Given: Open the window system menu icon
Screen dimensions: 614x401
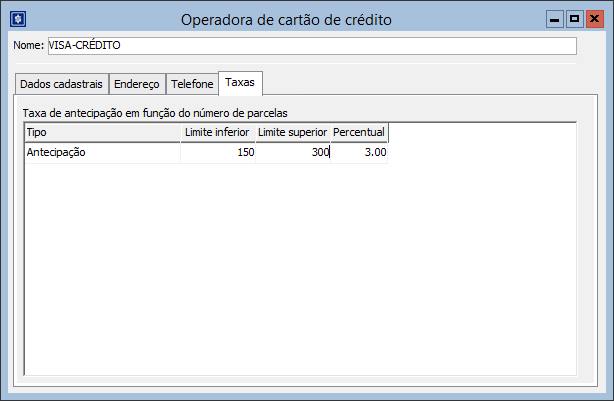Looking at the screenshot, I should click(x=17, y=19).
